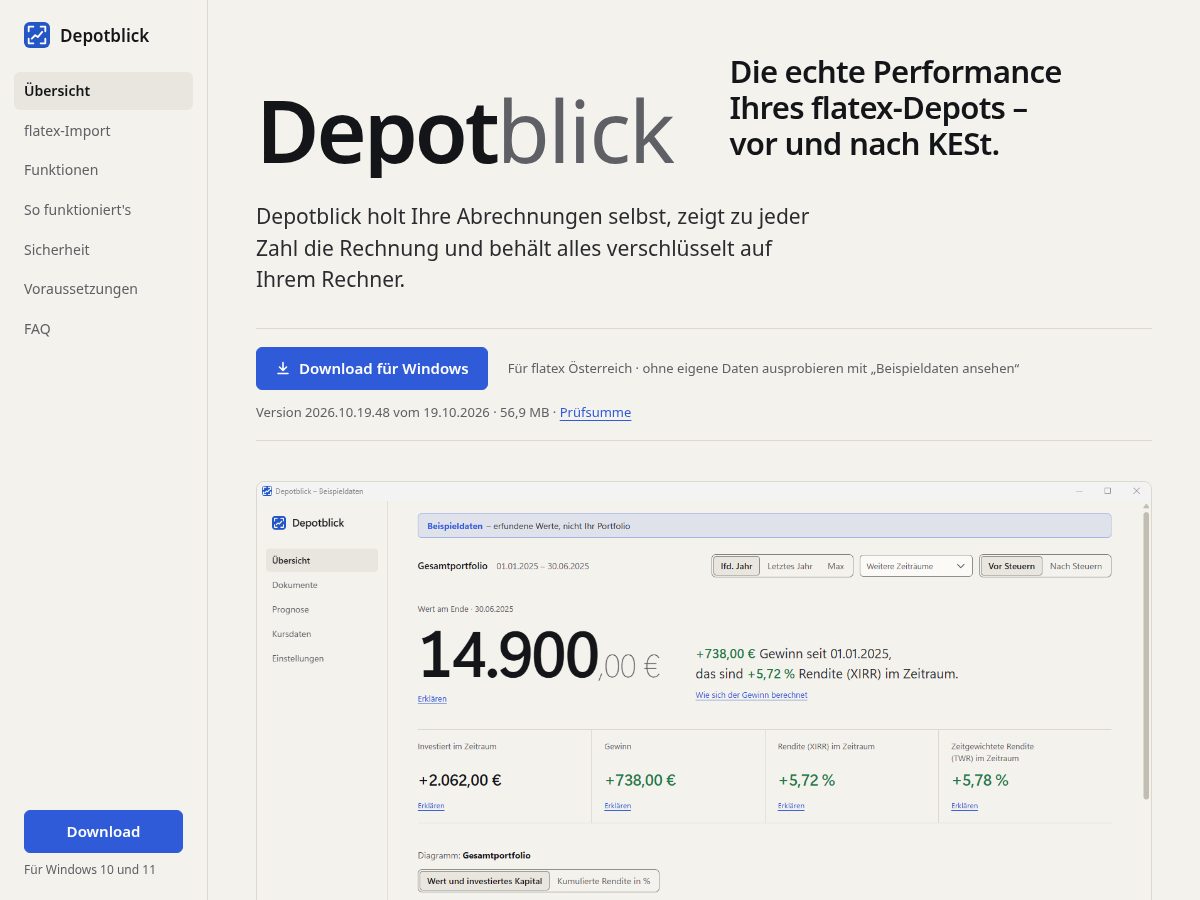Click the Gesamtportfolio heading in the app
The height and width of the screenshot is (900, 1200).
click(x=452, y=566)
